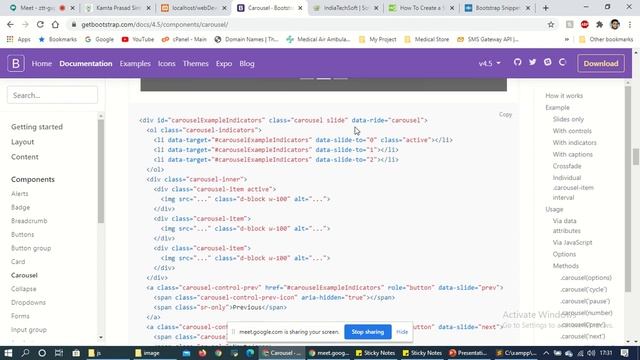Click the browser forward arrow

25,24
